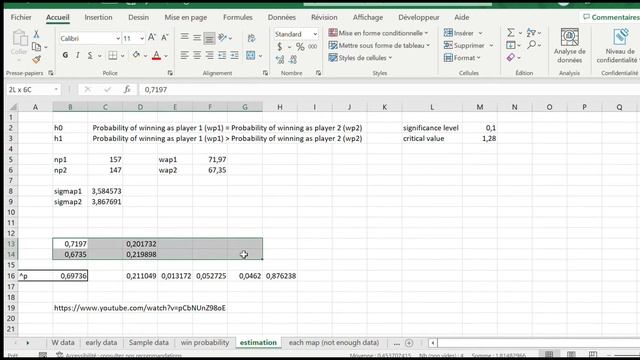Open the font size 11 dropdown

point(142,38)
